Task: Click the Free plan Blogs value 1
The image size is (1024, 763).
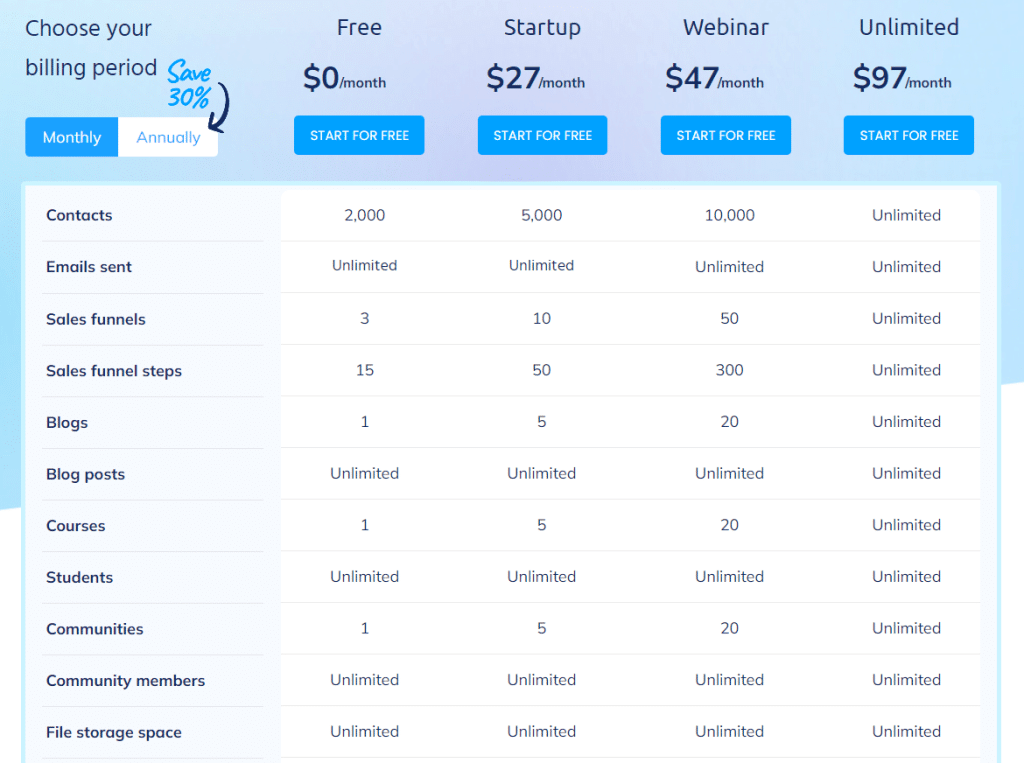Action: tap(364, 421)
